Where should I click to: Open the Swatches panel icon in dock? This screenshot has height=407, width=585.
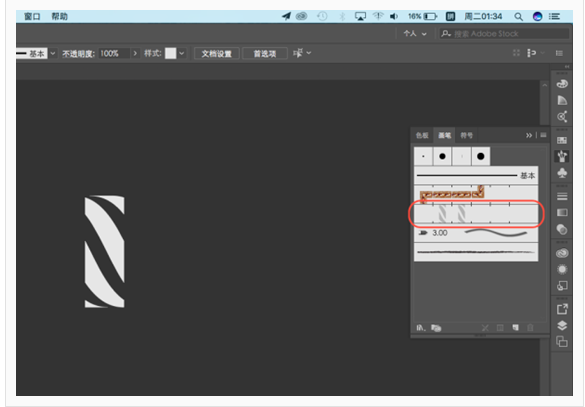(x=562, y=140)
